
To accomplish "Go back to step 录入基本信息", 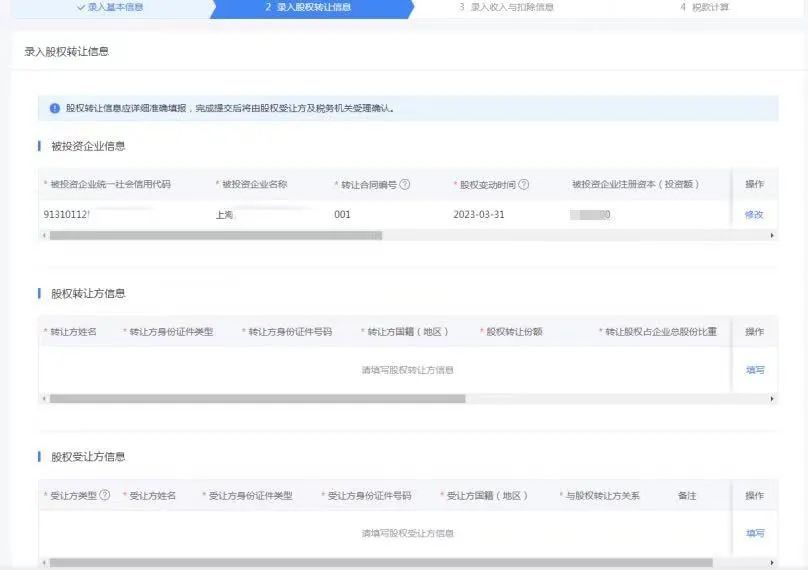I will tap(110, 7).
